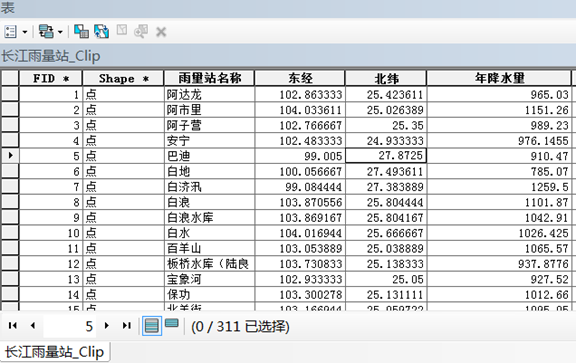Expand the Related Tables dropdown arrow
Image resolution: width=576 pixels, height=363 pixels.
pos(60,32)
